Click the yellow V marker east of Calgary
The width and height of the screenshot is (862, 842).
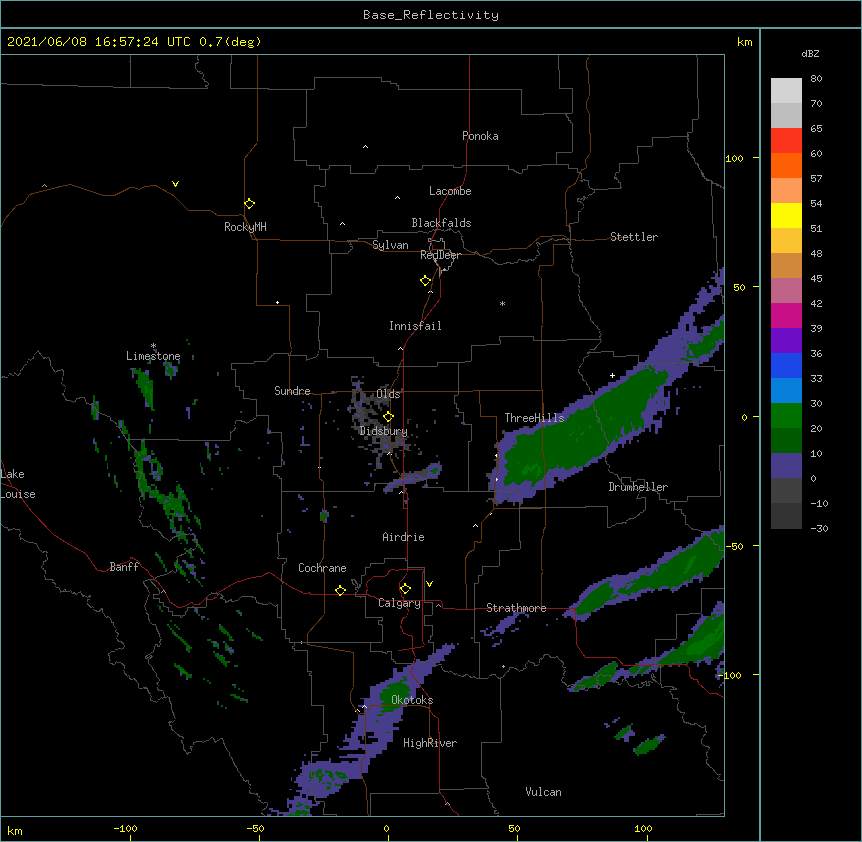pos(429,584)
